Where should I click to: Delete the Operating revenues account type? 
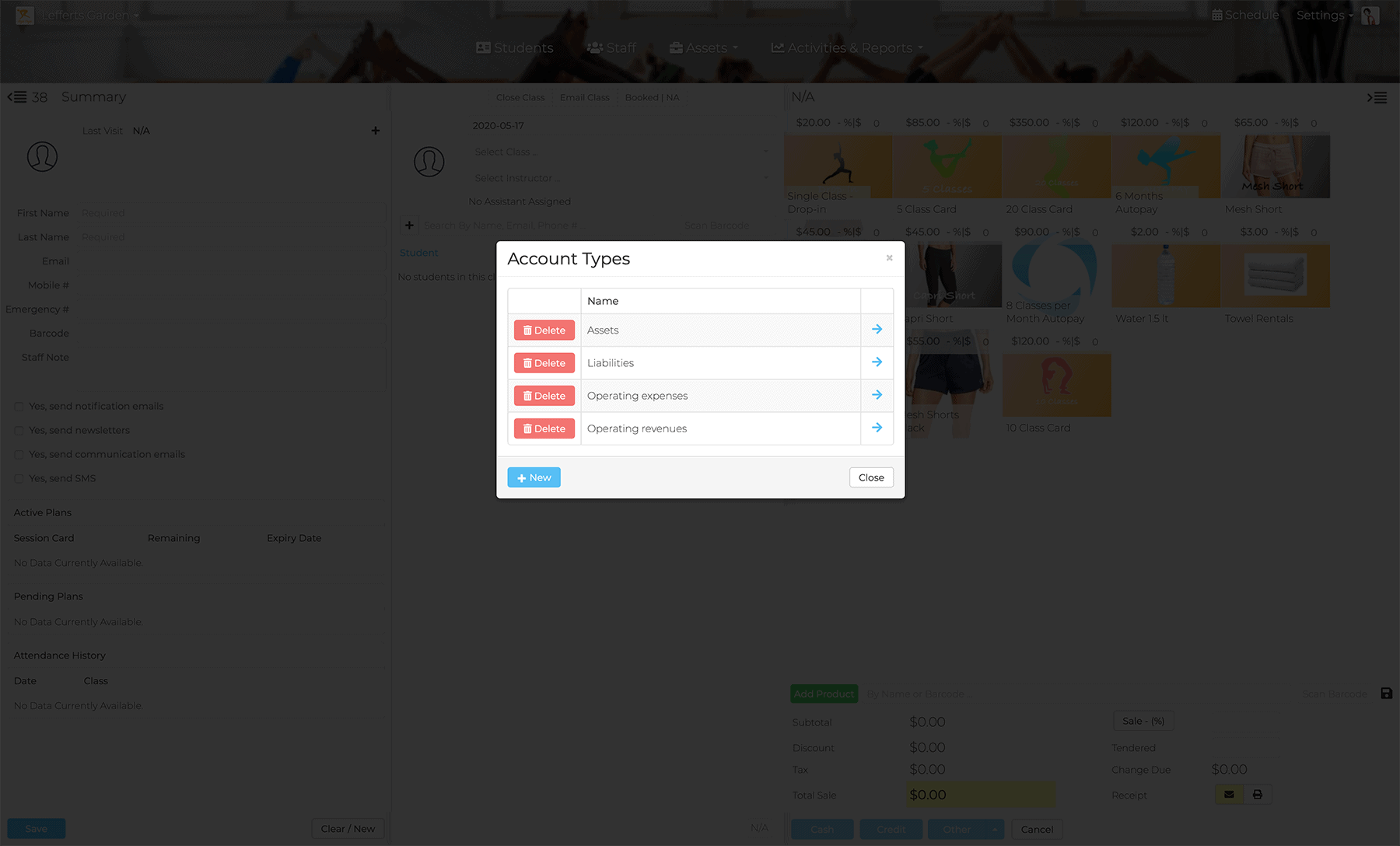[544, 428]
